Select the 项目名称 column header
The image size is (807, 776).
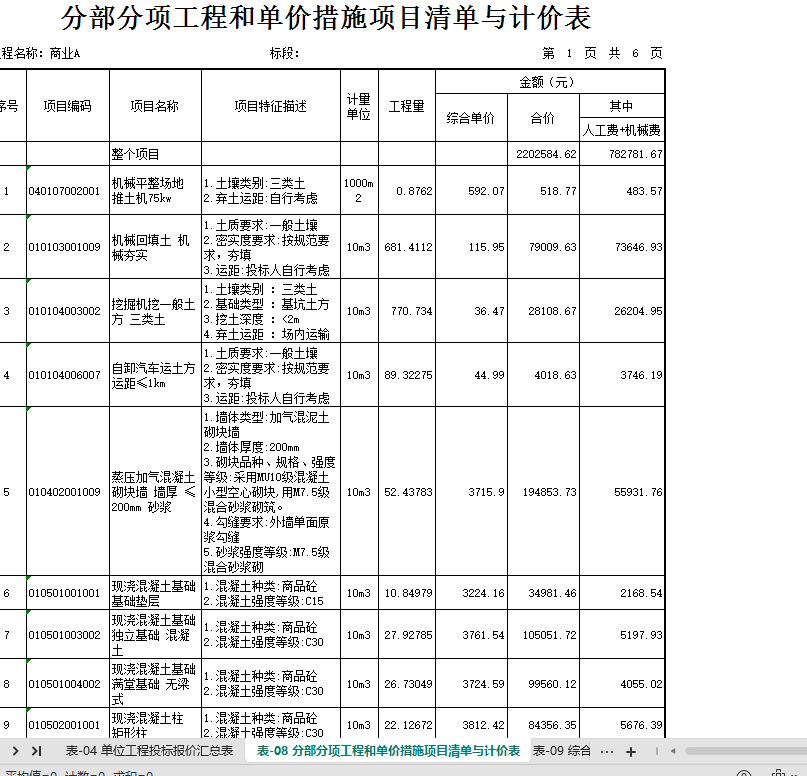(x=155, y=105)
